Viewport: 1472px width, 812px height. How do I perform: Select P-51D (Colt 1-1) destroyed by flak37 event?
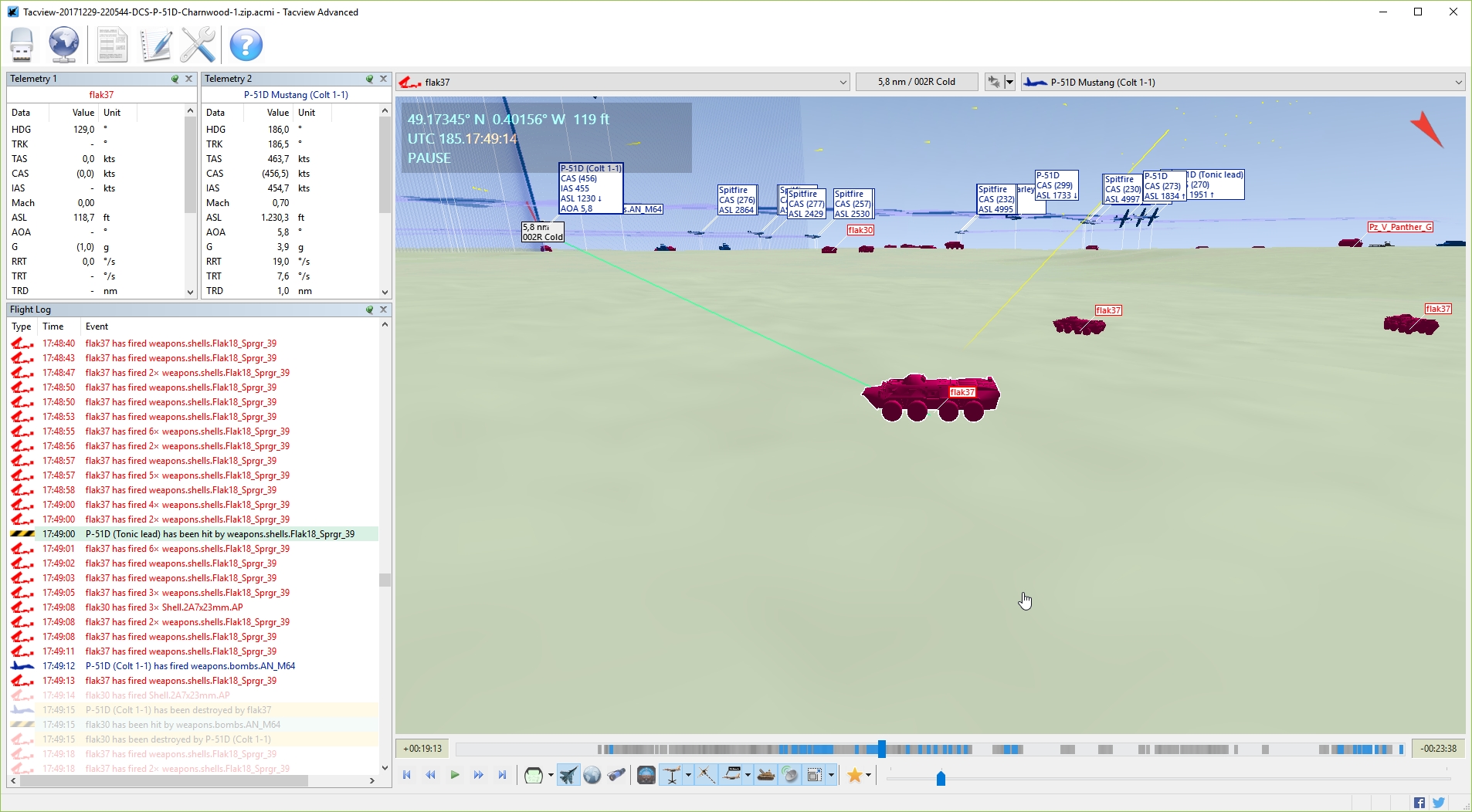193,710
